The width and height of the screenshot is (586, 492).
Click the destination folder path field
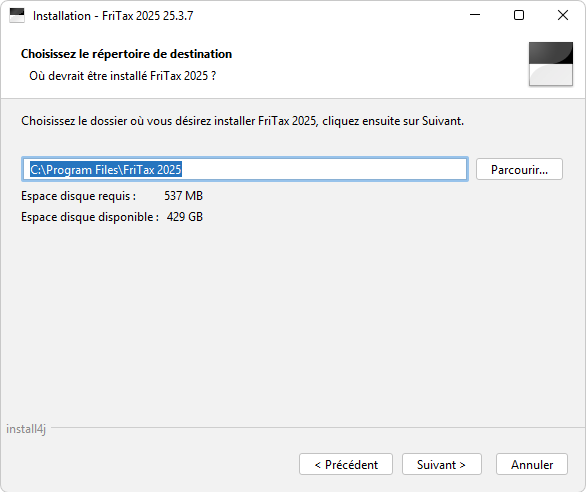pos(245,169)
